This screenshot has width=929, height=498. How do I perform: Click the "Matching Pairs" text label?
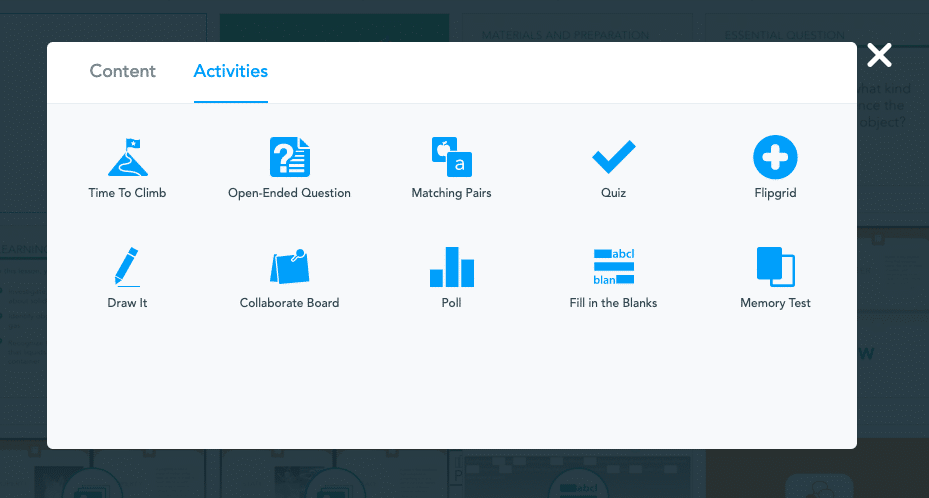(x=451, y=193)
